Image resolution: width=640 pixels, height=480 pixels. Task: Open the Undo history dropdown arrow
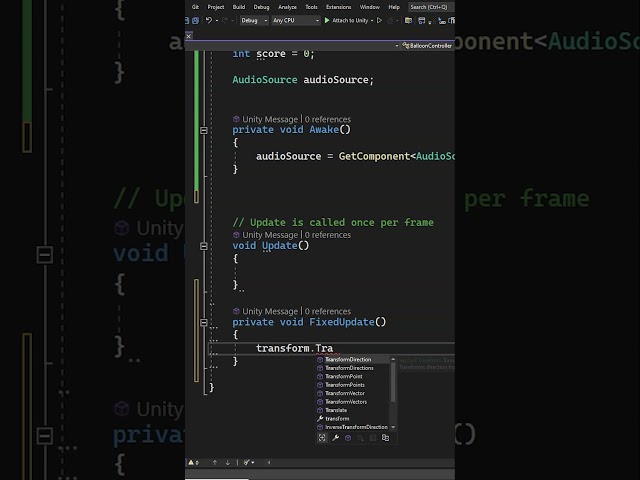pyautogui.click(x=217, y=20)
